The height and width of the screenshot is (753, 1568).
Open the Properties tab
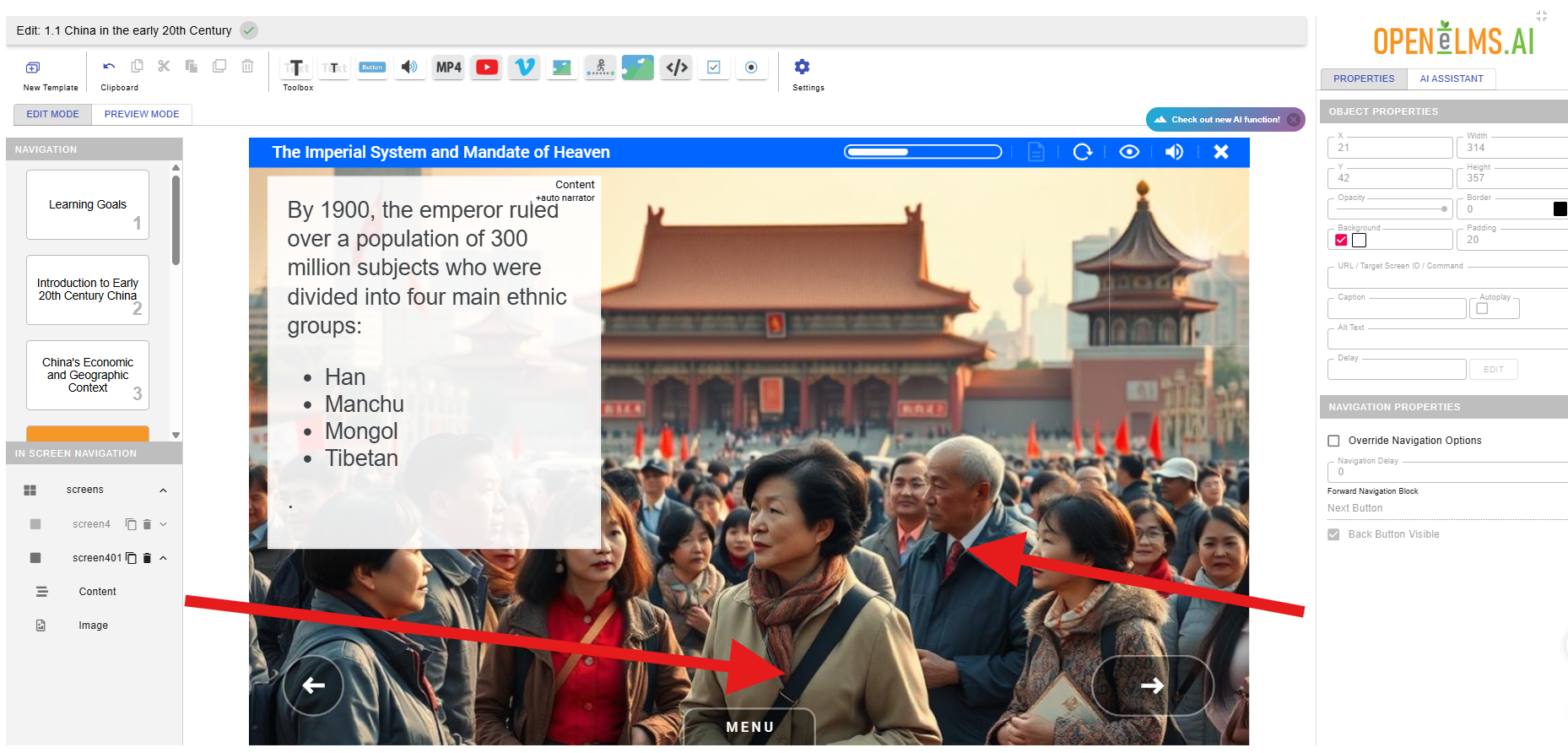pos(1364,79)
